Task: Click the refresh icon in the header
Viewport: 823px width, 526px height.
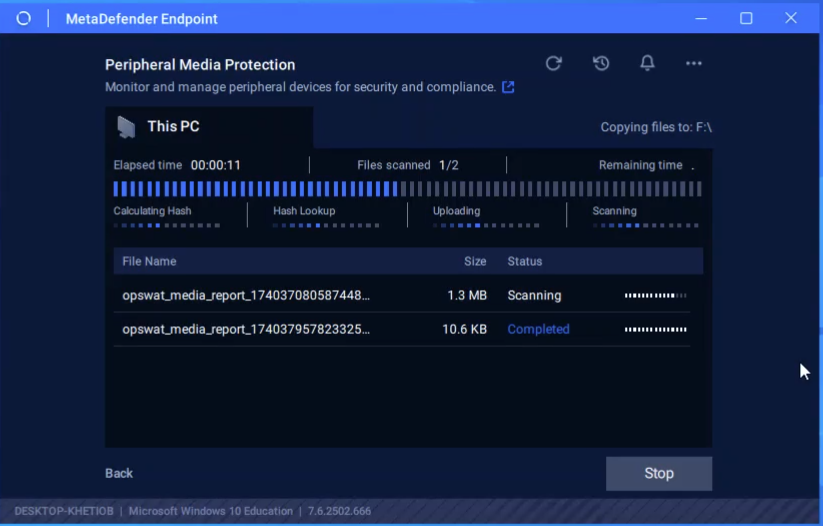Action: (x=553, y=64)
